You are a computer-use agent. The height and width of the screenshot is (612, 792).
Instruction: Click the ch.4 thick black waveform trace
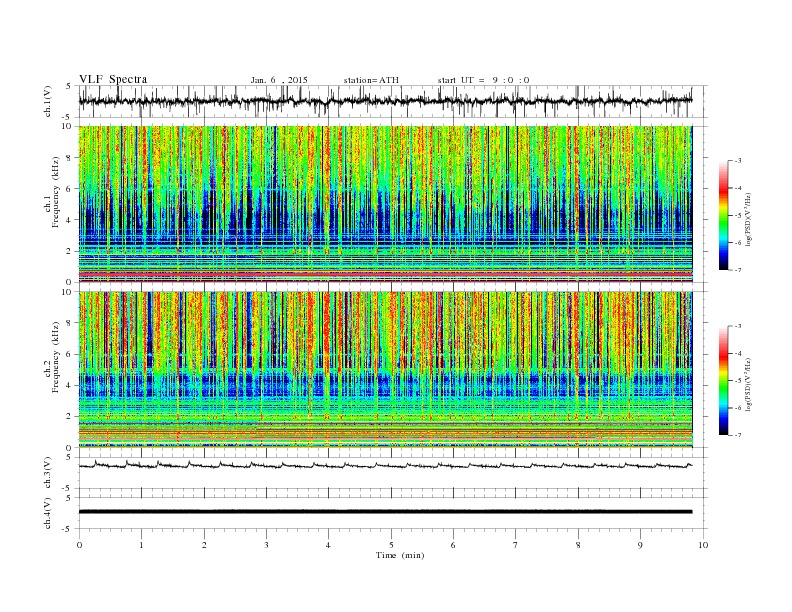pyautogui.click(x=385, y=512)
